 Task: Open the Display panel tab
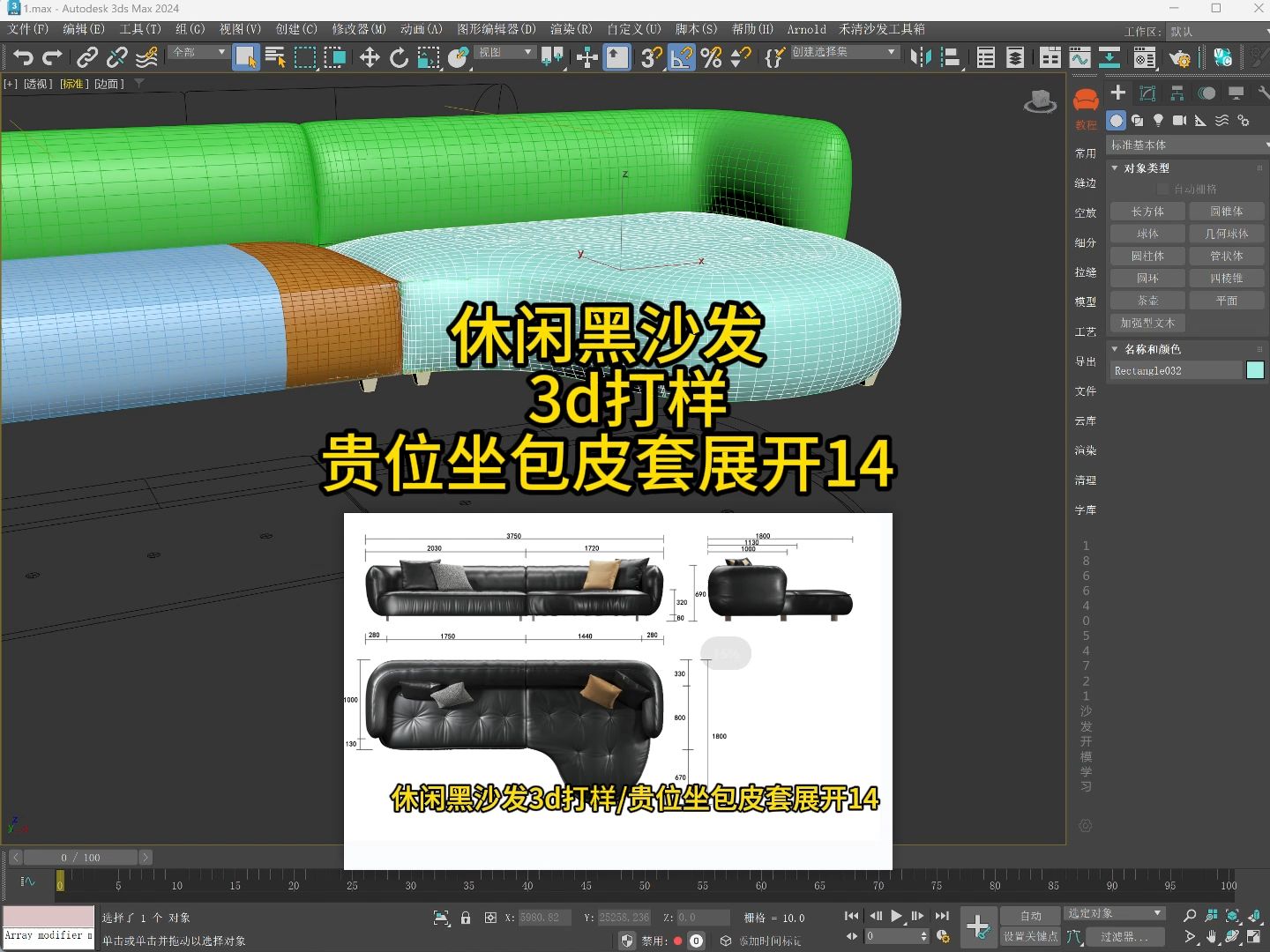(1236, 93)
